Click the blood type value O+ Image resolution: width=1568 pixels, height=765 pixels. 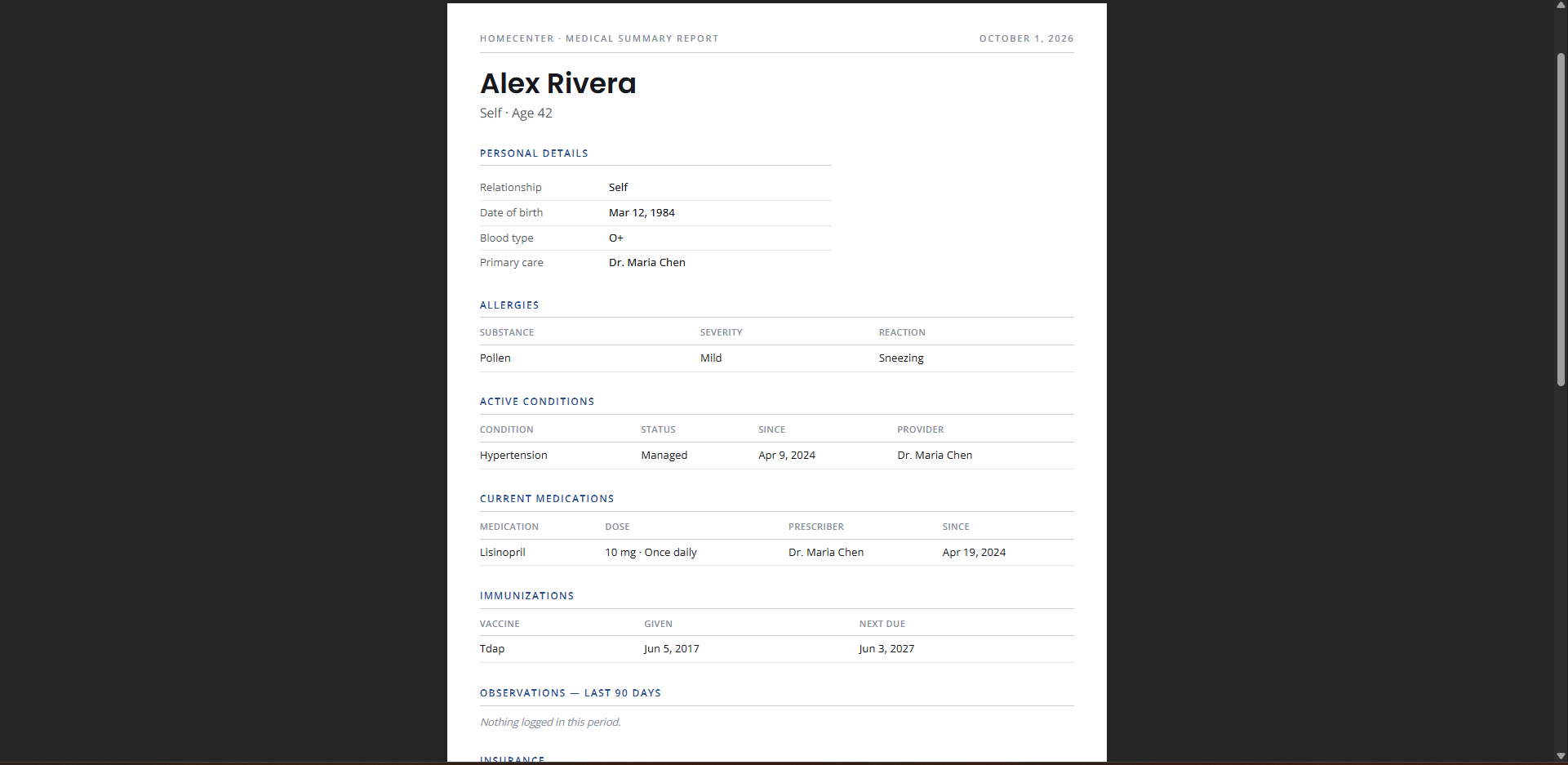point(616,238)
